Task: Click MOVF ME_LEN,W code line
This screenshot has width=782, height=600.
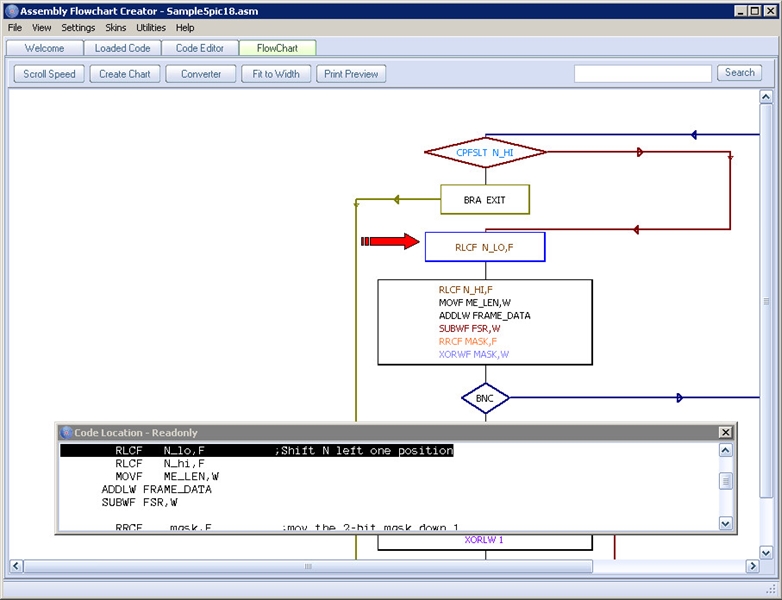Action: [167, 477]
